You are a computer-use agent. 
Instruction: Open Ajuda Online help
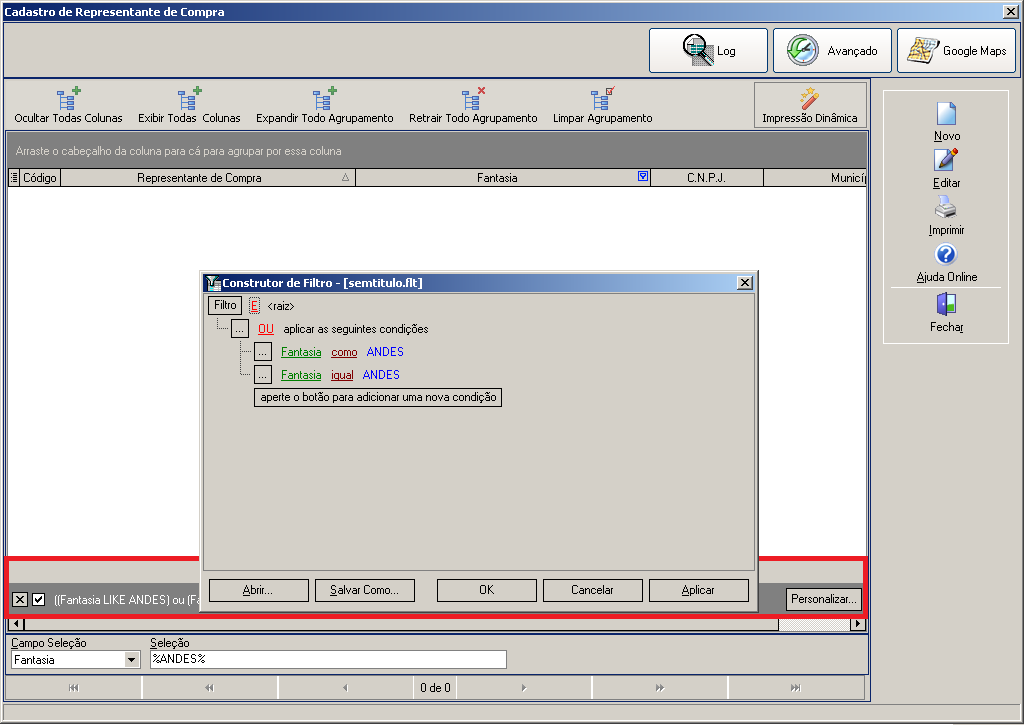coord(946,263)
